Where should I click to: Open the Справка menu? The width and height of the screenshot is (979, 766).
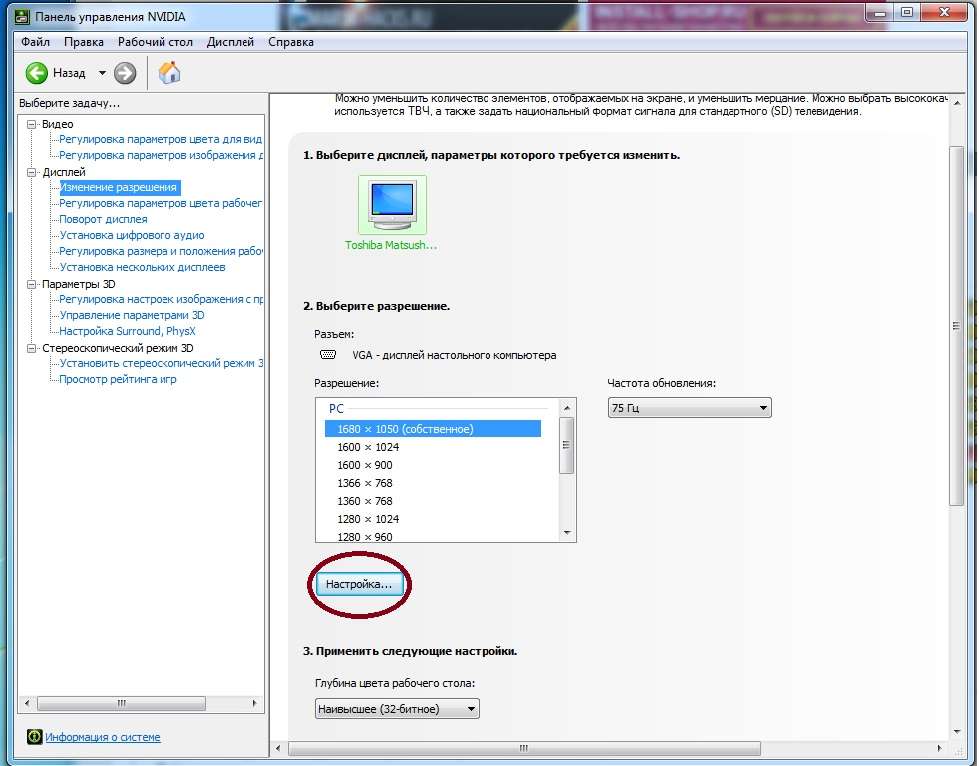[291, 42]
